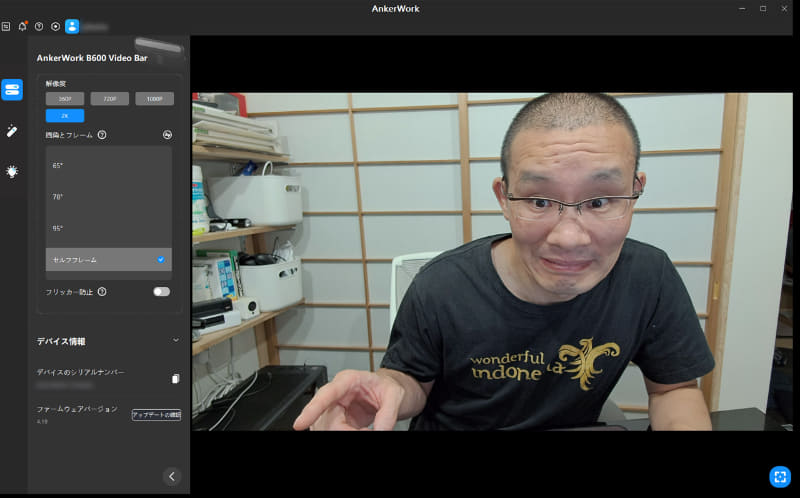Click the AnkerWork B600 Video Bar title
This screenshot has height=498, width=800.
pos(92,58)
